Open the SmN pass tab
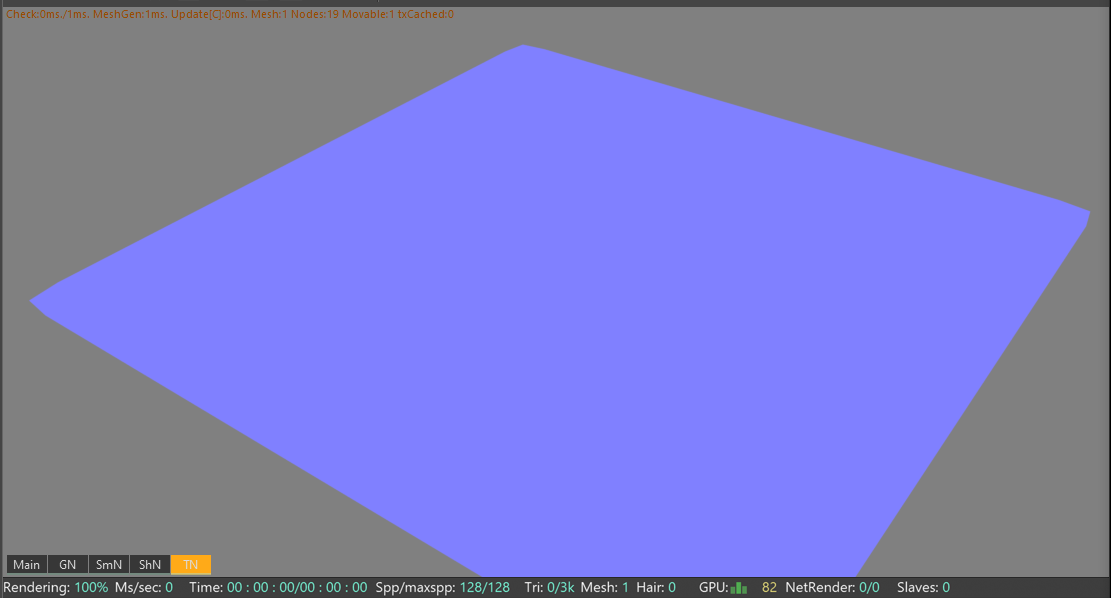Image resolution: width=1111 pixels, height=598 pixels. click(109, 565)
